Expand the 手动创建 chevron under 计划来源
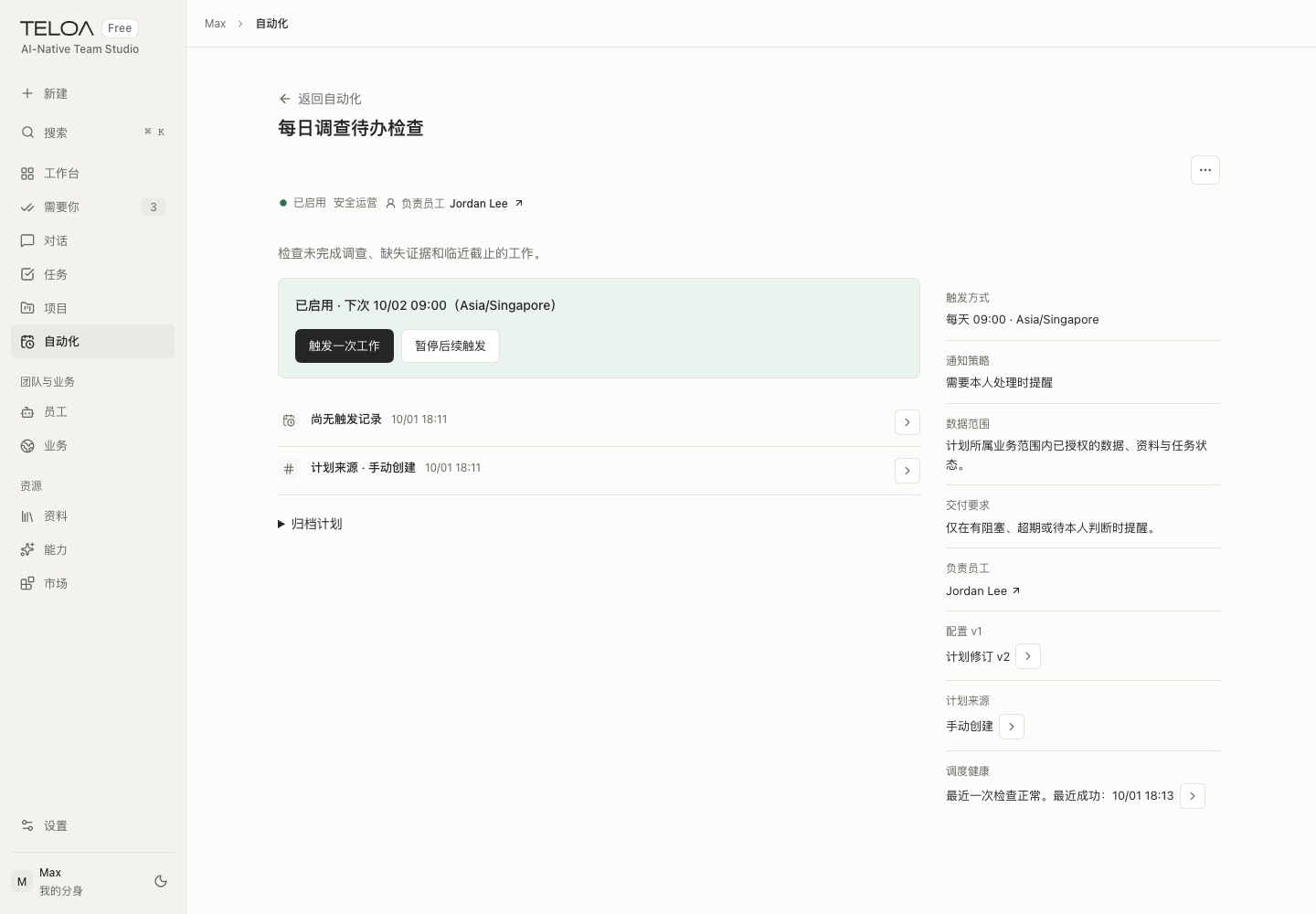Image resolution: width=1316 pixels, height=914 pixels. 1012,727
